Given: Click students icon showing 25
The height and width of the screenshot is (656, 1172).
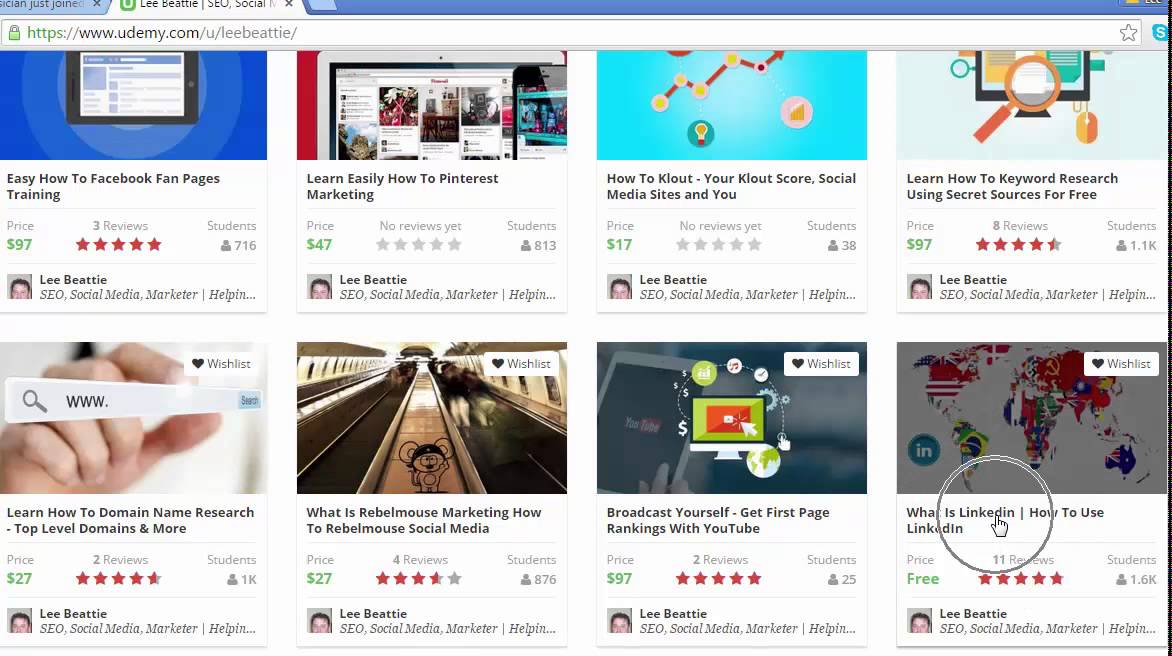Looking at the screenshot, I should click(x=833, y=579).
